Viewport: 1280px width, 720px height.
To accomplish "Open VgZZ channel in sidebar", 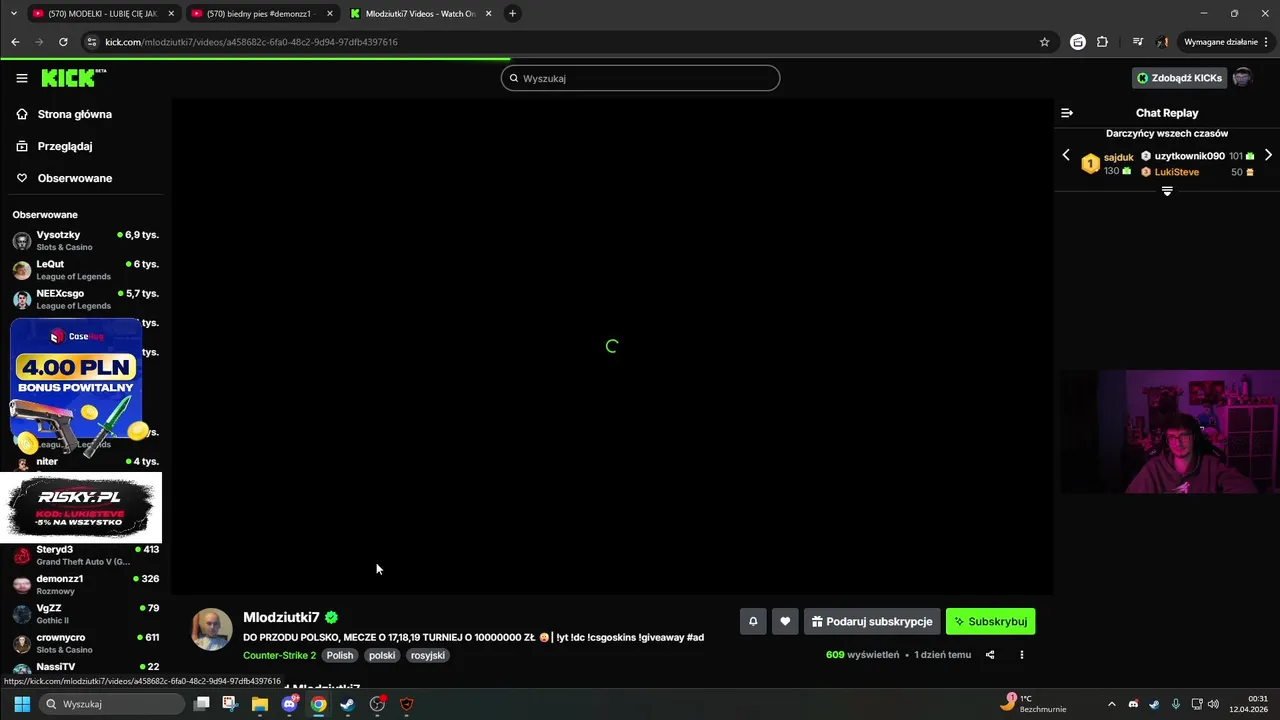I will coord(86,613).
